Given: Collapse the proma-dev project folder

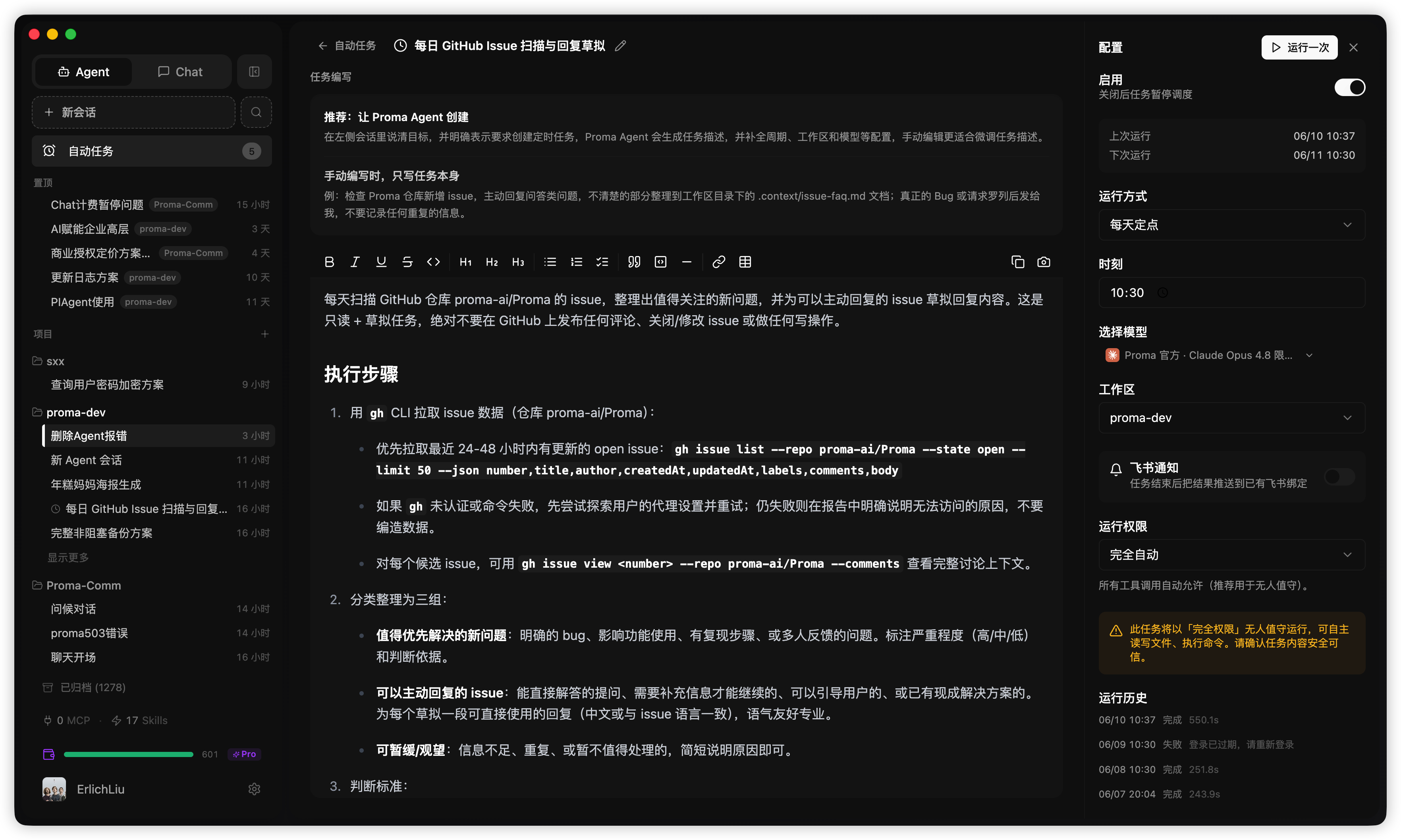Looking at the screenshot, I should click(x=69, y=412).
